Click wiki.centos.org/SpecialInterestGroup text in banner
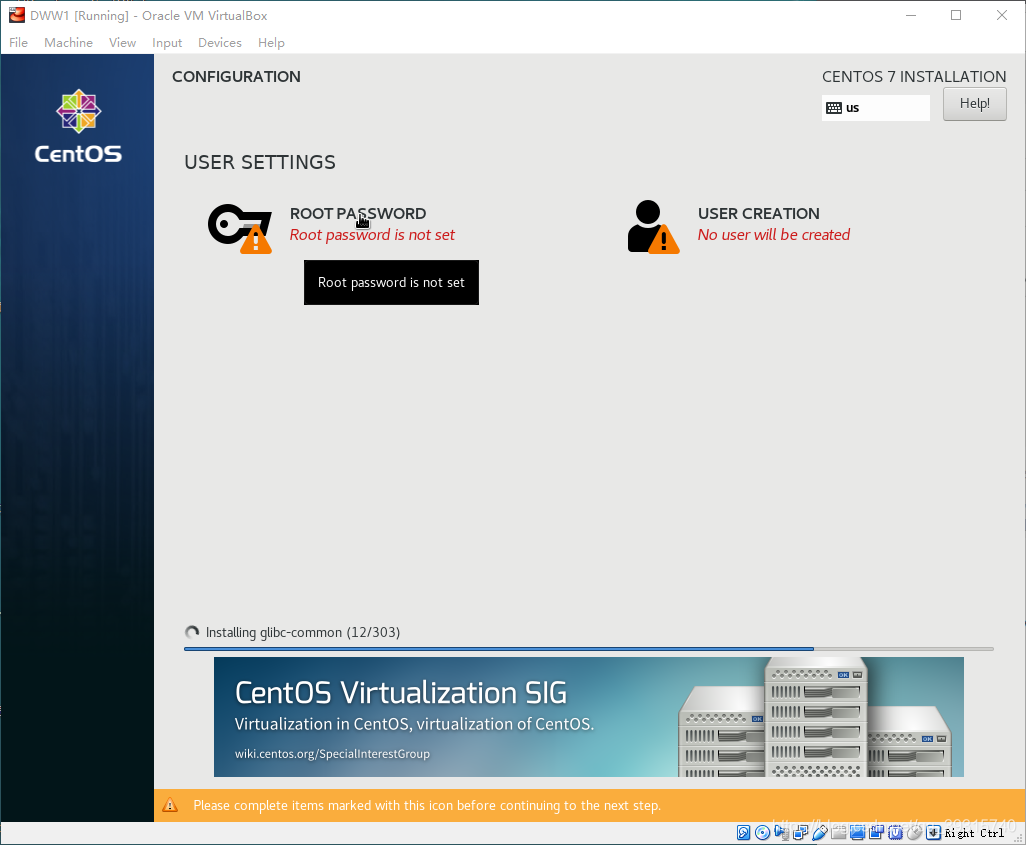1026x845 pixels. (332, 753)
